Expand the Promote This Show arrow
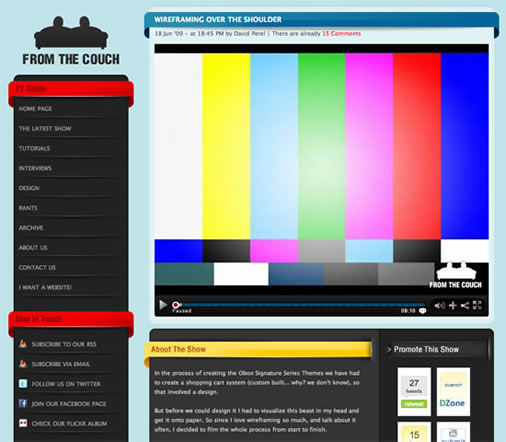This screenshot has width=506, height=442. 389,349
